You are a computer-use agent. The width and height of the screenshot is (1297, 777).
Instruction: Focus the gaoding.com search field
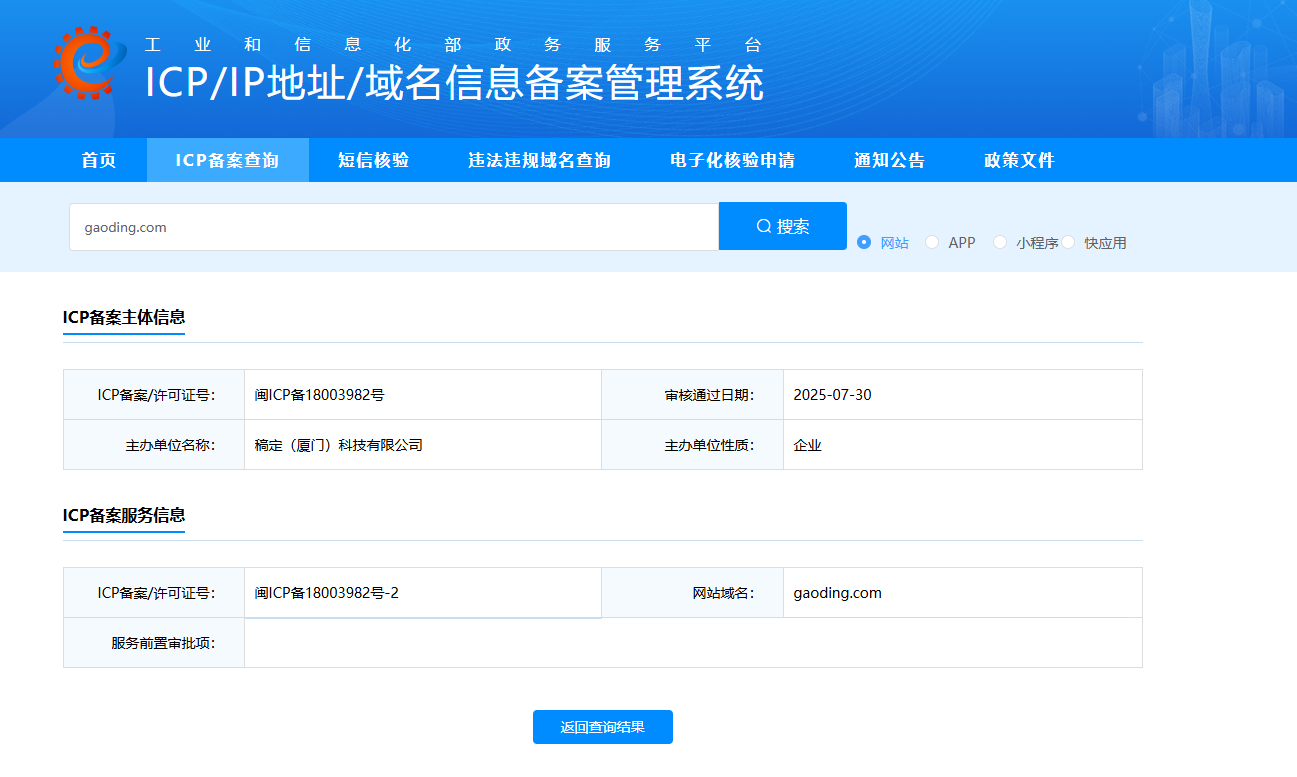(x=394, y=227)
